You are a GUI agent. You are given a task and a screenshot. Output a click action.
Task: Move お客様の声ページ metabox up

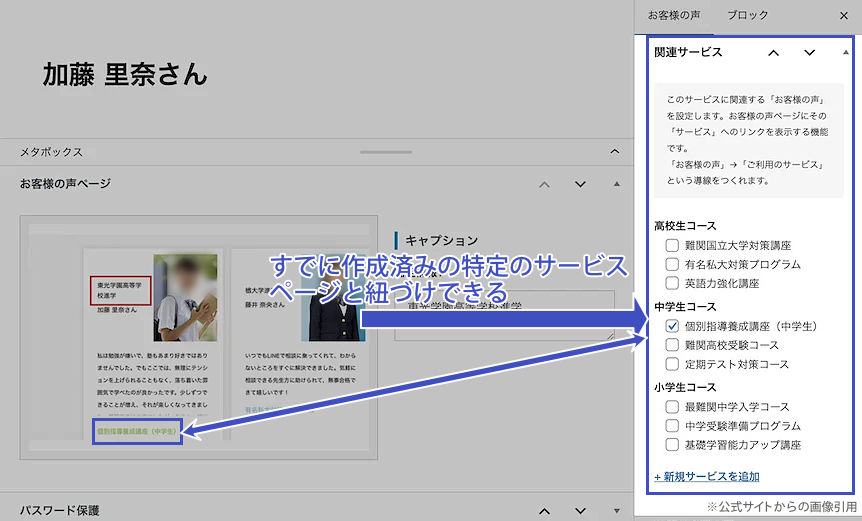point(544,184)
